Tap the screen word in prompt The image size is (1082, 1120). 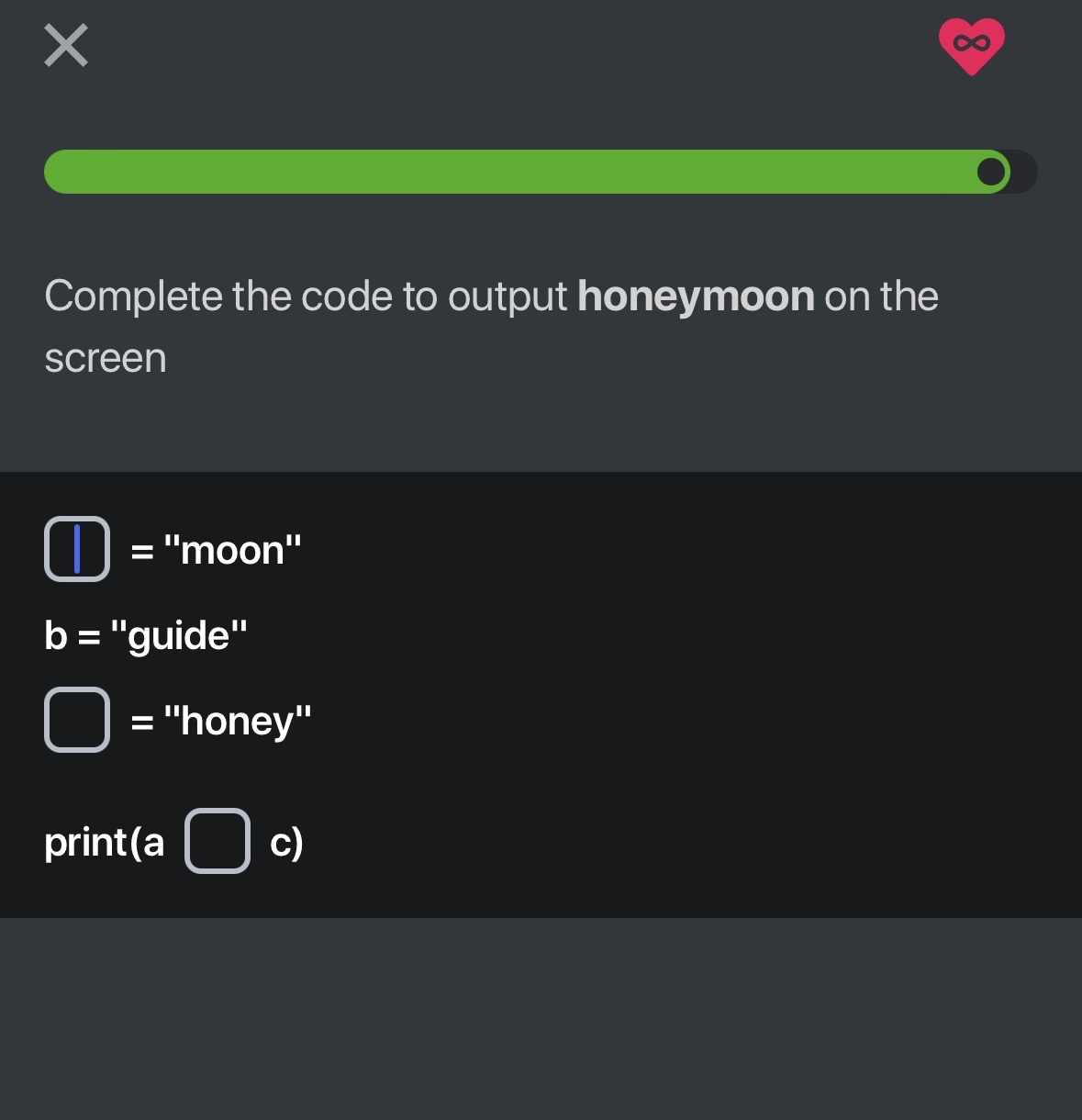click(106, 358)
